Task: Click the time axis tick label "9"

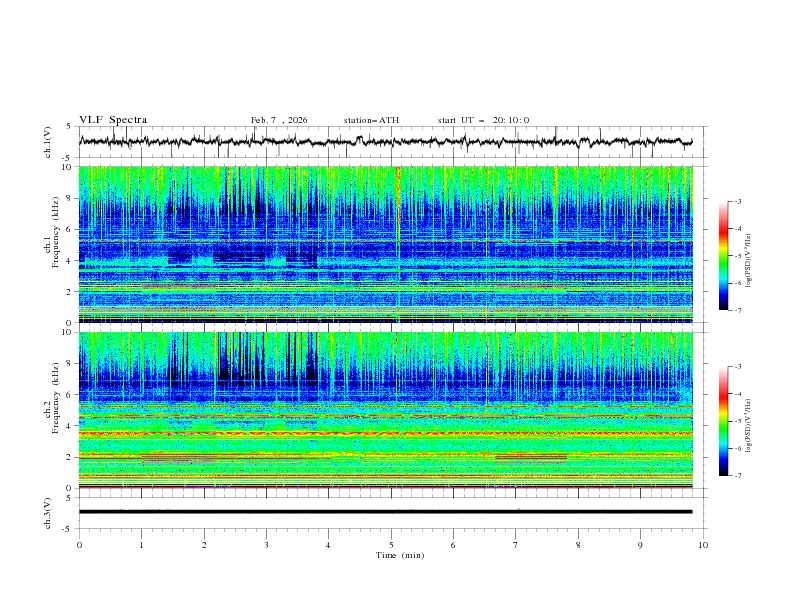Action: (x=640, y=545)
